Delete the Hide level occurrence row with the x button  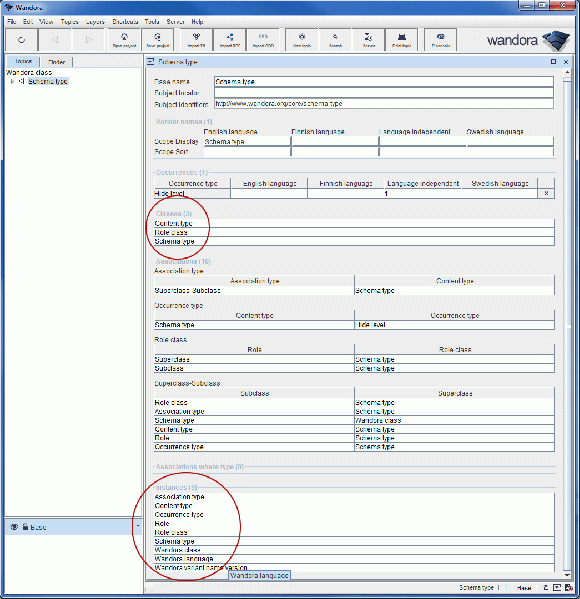(x=546, y=193)
